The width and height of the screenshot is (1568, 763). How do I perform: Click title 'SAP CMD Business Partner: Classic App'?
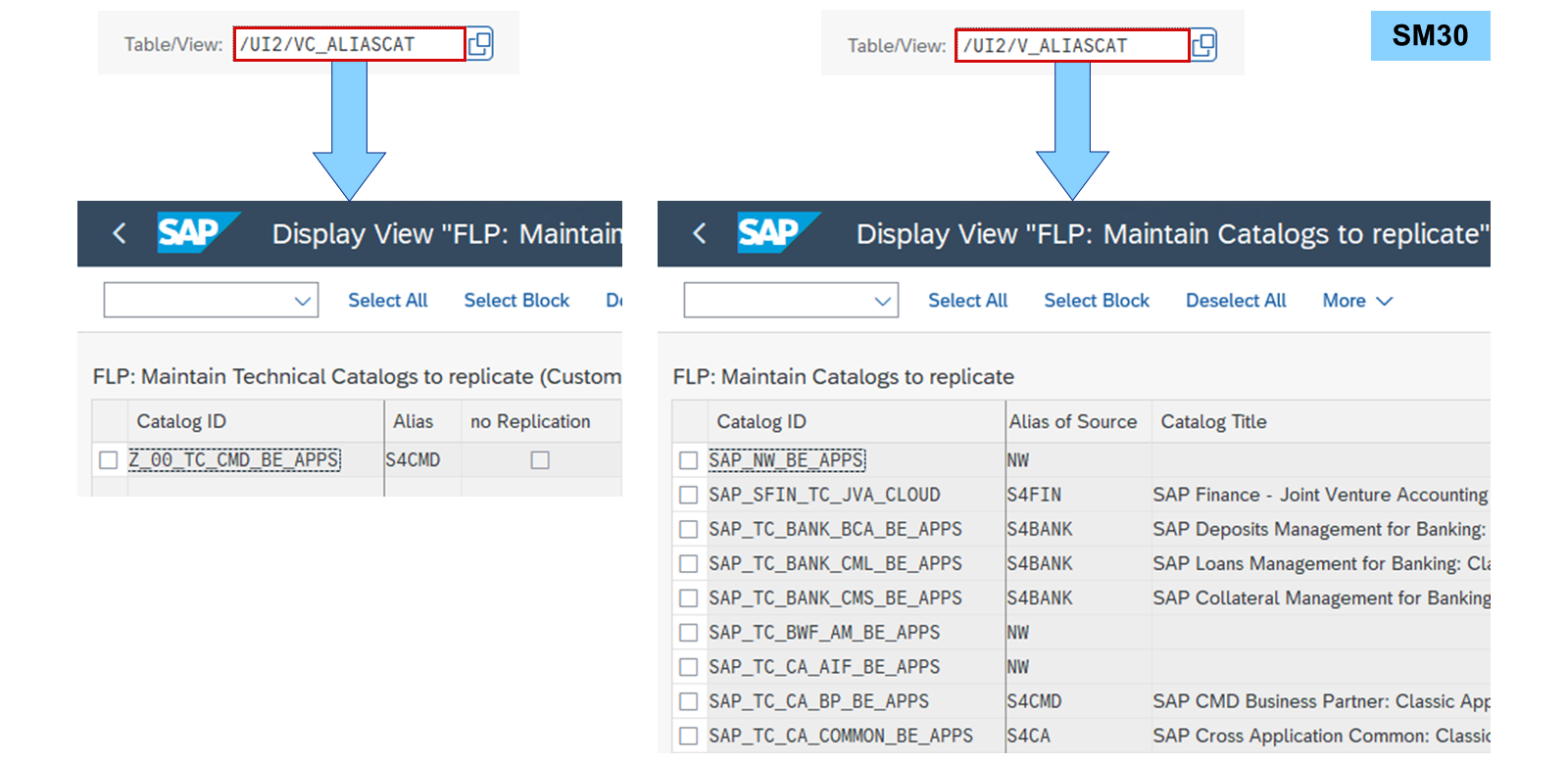[x=1321, y=701]
